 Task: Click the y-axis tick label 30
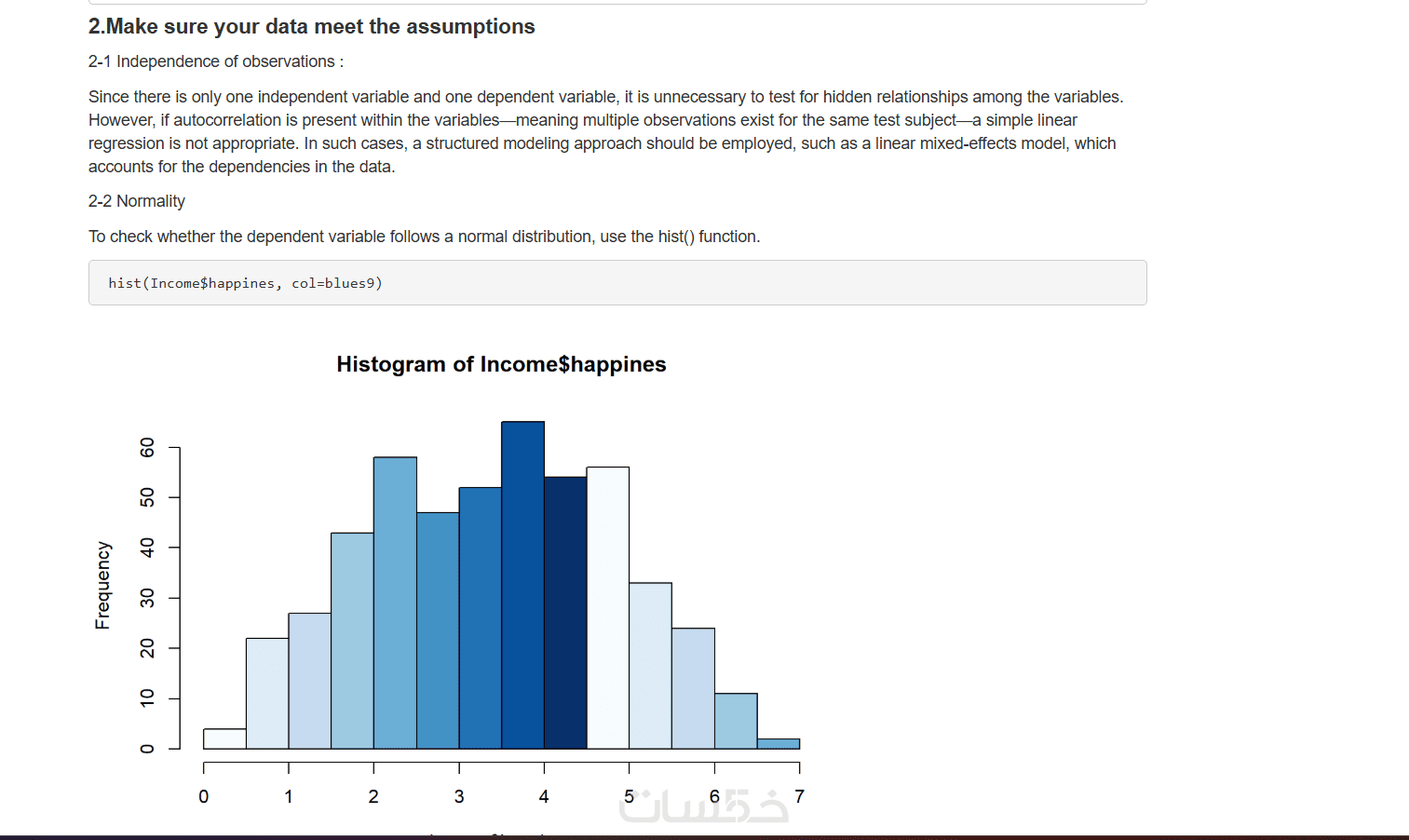(x=147, y=598)
